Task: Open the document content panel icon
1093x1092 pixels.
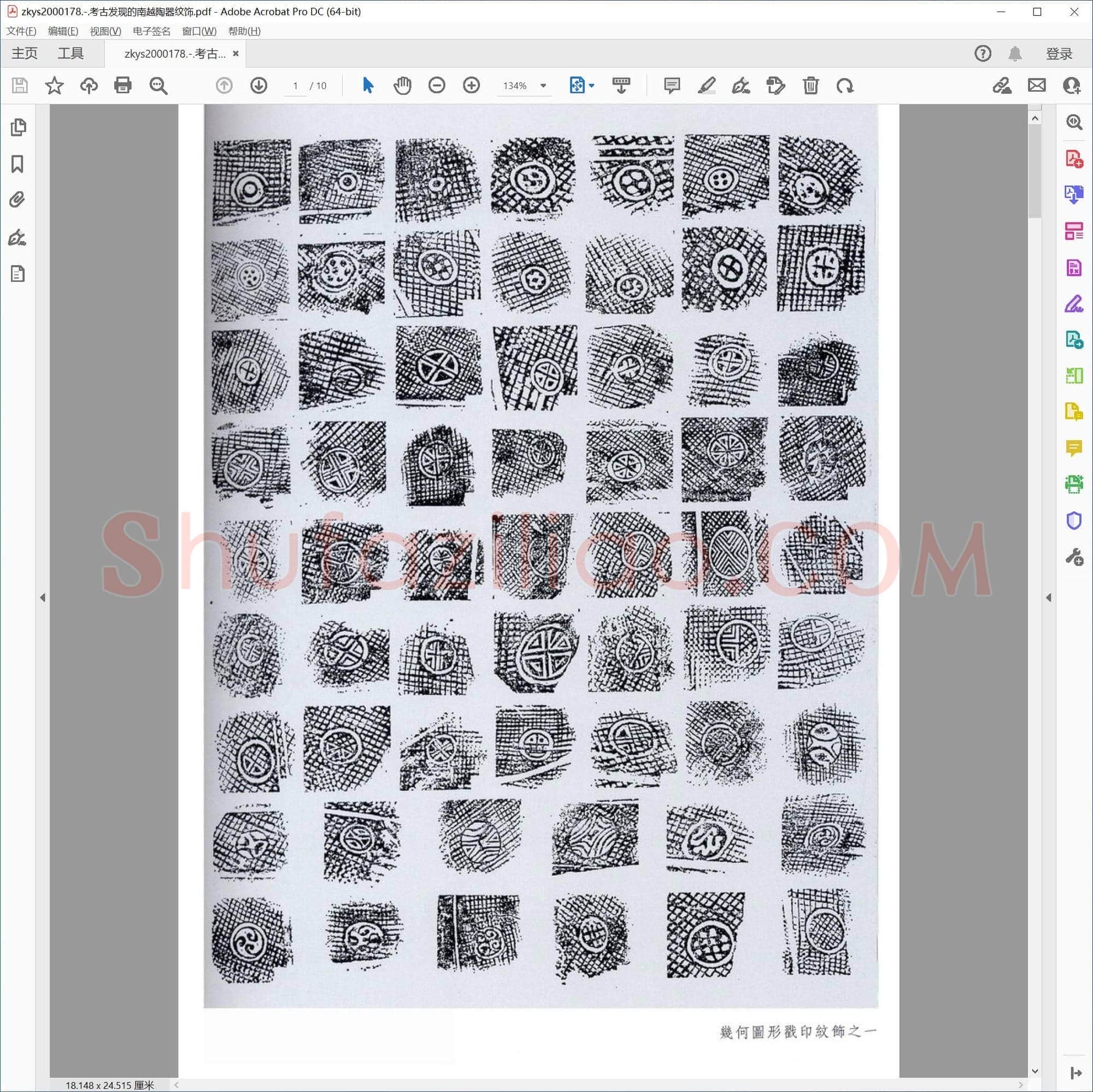Action: pyautogui.click(x=17, y=274)
